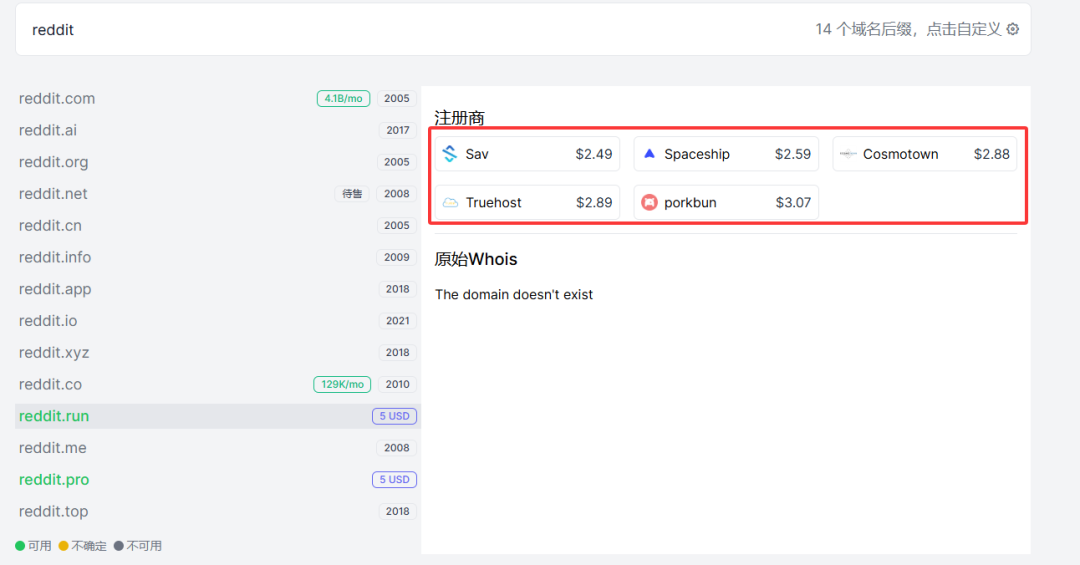Click the text The domain doesn't exist
The width and height of the screenshot is (1080, 565).
tap(514, 294)
